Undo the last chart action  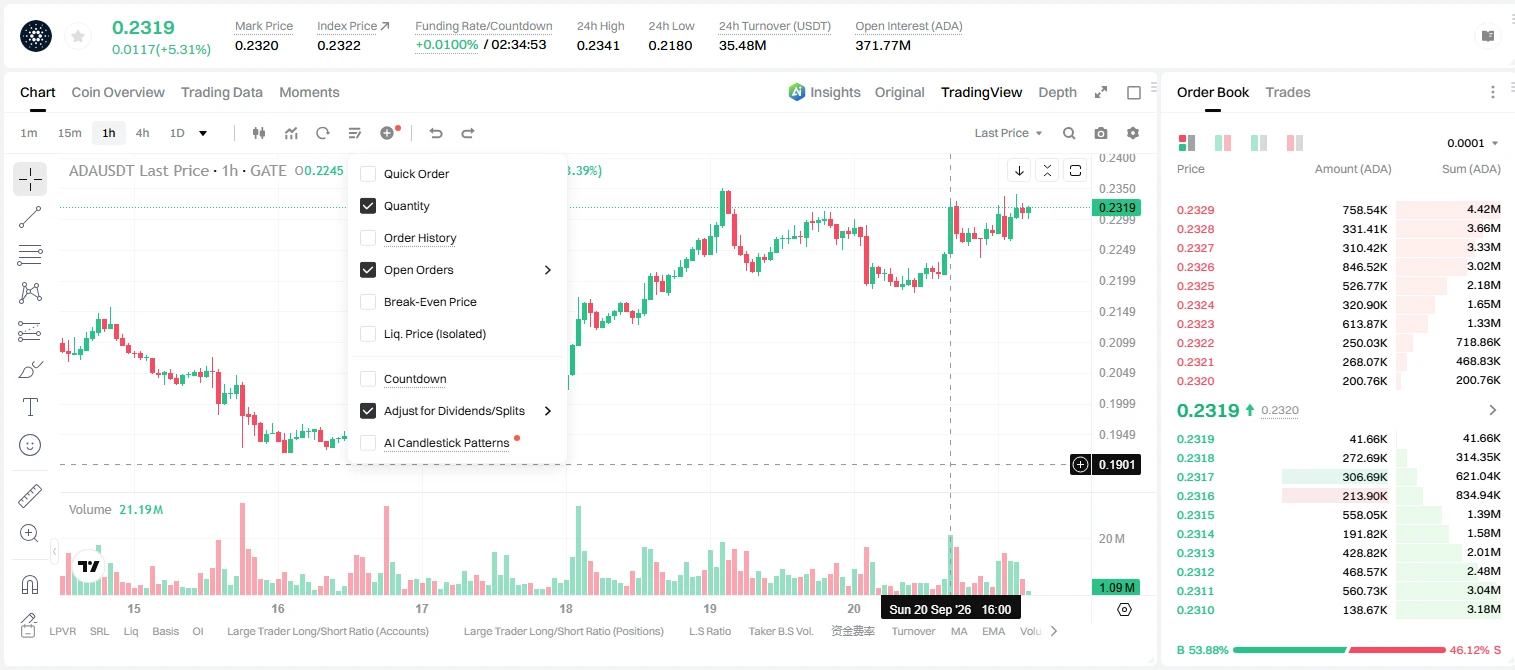click(x=435, y=133)
